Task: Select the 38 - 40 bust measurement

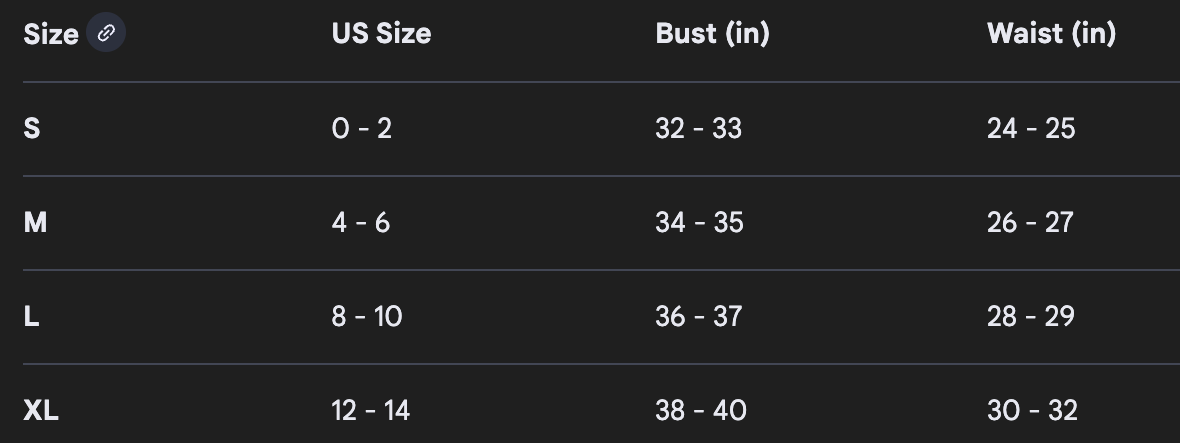Action: [x=700, y=410]
